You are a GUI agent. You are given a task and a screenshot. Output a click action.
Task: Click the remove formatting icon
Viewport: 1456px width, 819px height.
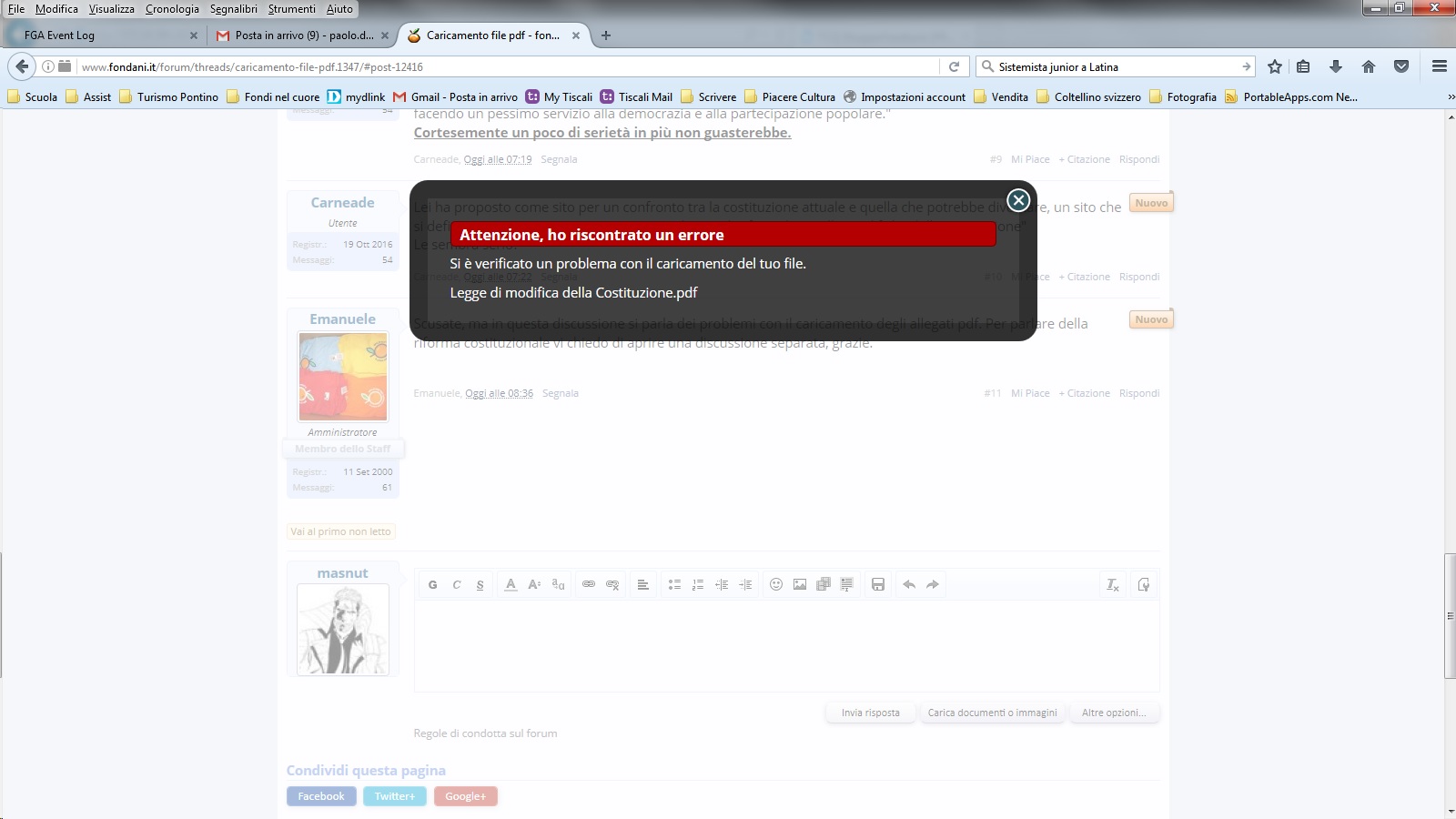(x=1112, y=585)
